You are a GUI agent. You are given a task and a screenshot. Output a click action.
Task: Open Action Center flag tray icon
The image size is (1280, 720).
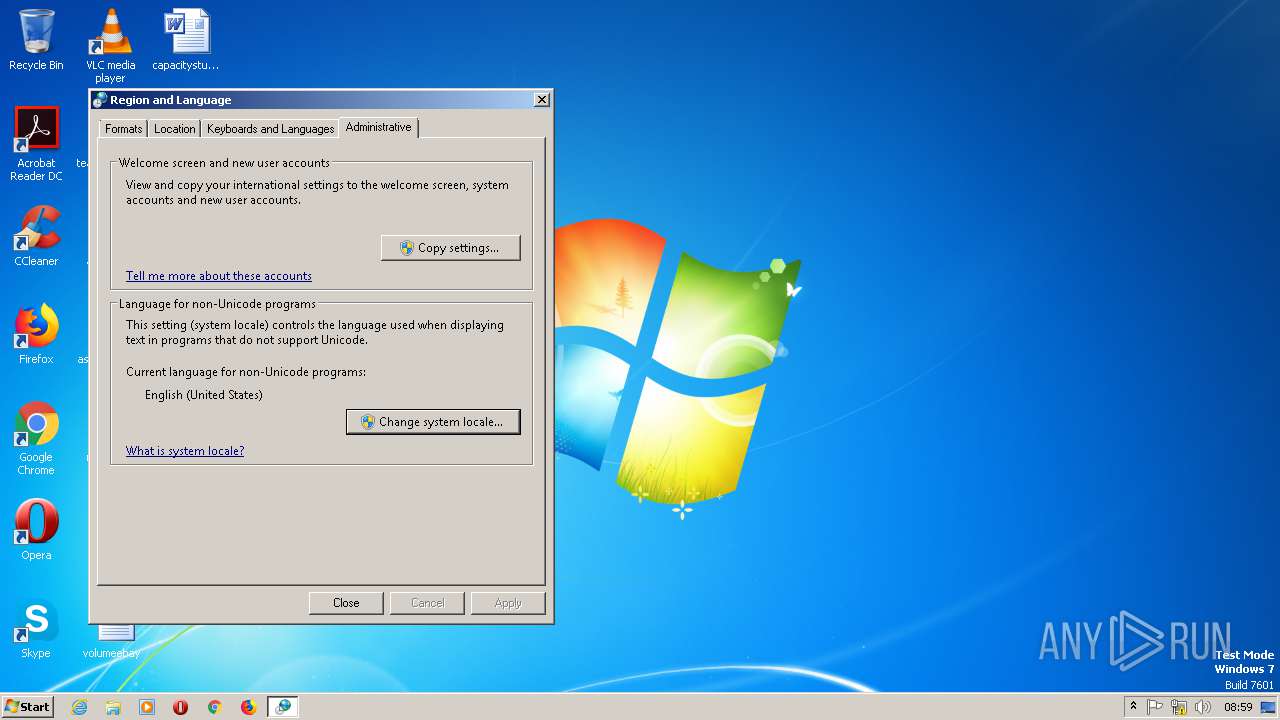pyautogui.click(x=1155, y=707)
